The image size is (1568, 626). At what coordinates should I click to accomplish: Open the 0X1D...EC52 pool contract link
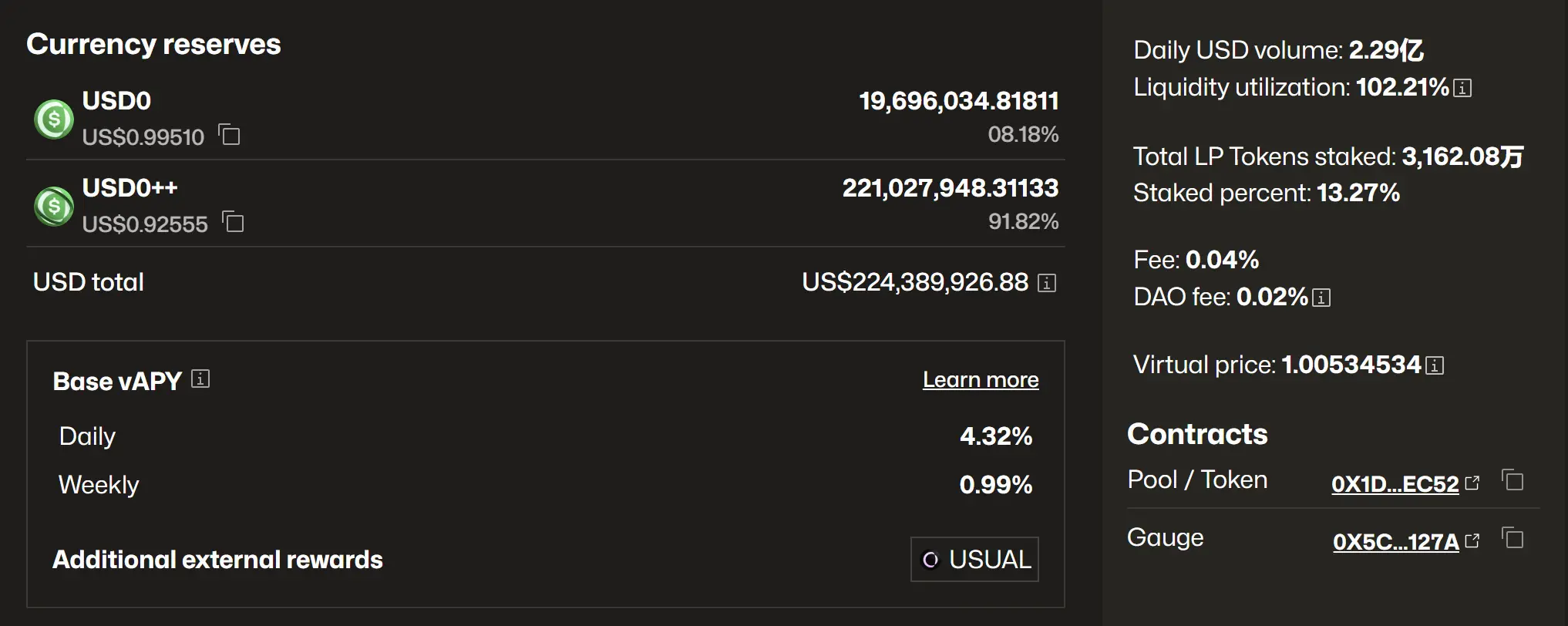click(1395, 484)
